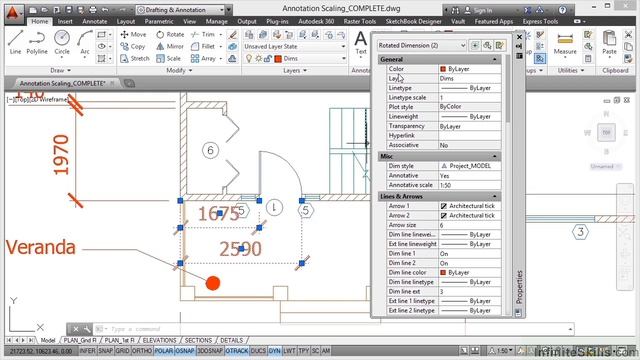Open the Insert ribbon tab

tap(65, 21)
